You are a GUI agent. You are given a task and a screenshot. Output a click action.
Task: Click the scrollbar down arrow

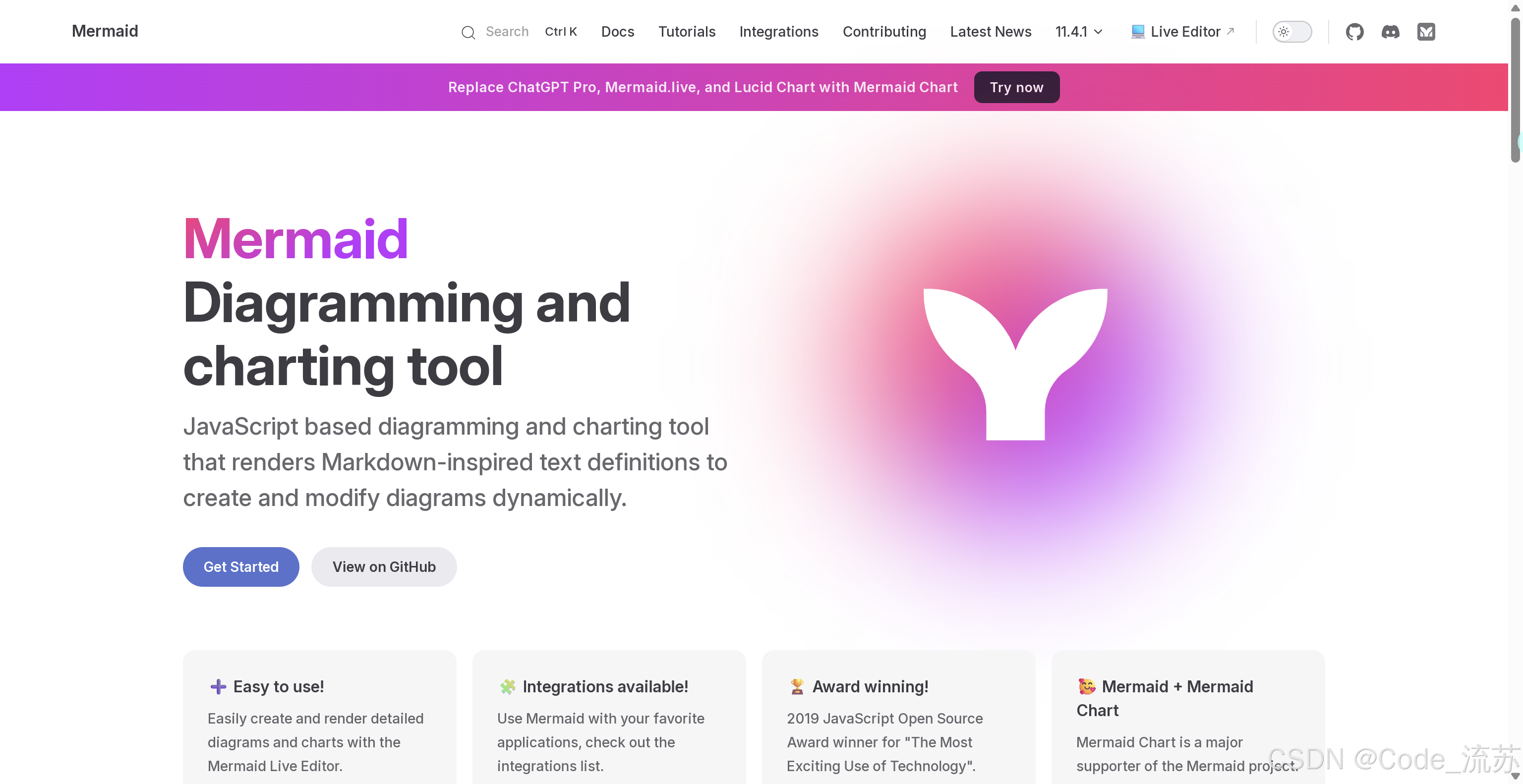click(x=1515, y=777)
